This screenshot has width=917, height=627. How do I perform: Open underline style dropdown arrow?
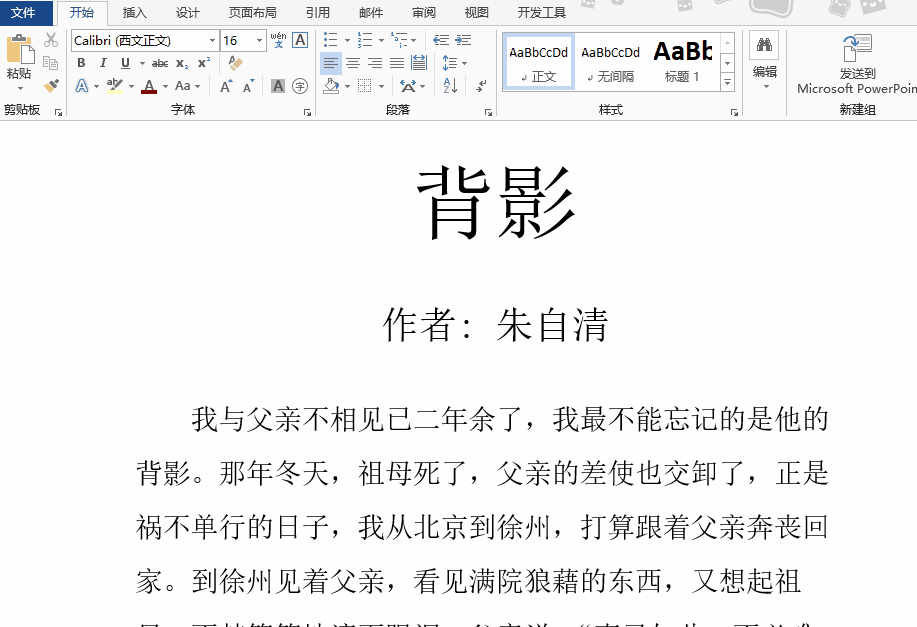[142, 63]
